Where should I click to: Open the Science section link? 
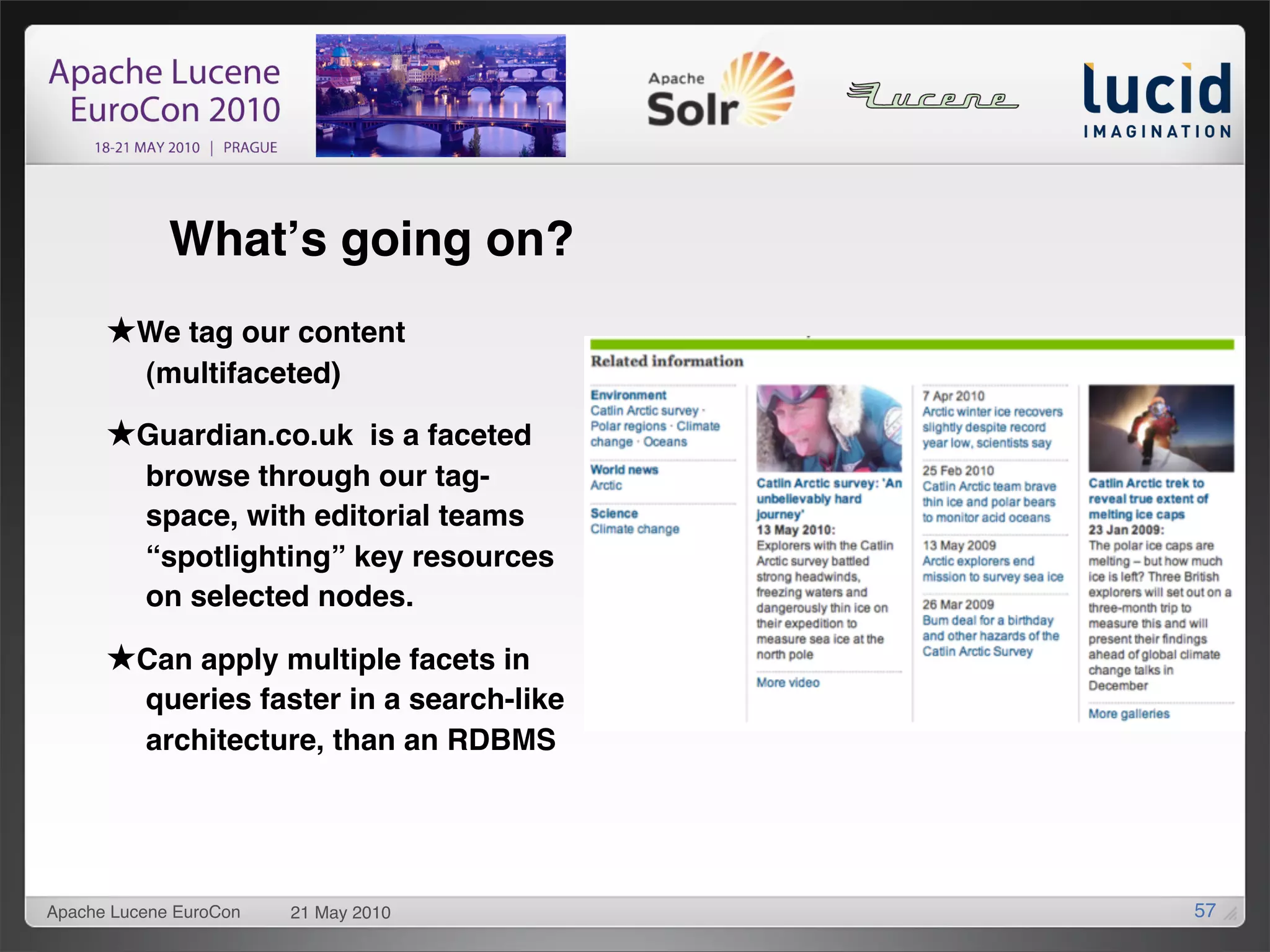[614, 513]
